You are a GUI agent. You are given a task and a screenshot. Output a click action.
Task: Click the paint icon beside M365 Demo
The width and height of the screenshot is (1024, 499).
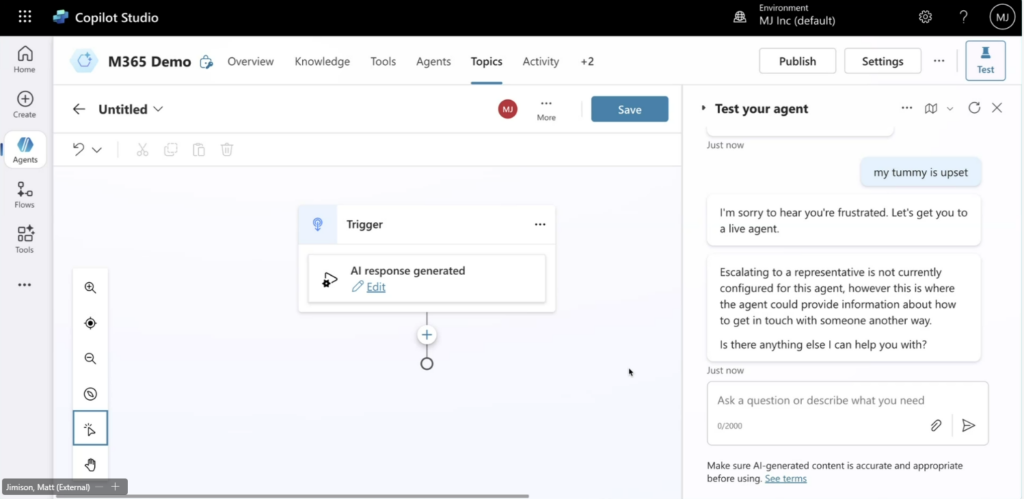(206, 62)
